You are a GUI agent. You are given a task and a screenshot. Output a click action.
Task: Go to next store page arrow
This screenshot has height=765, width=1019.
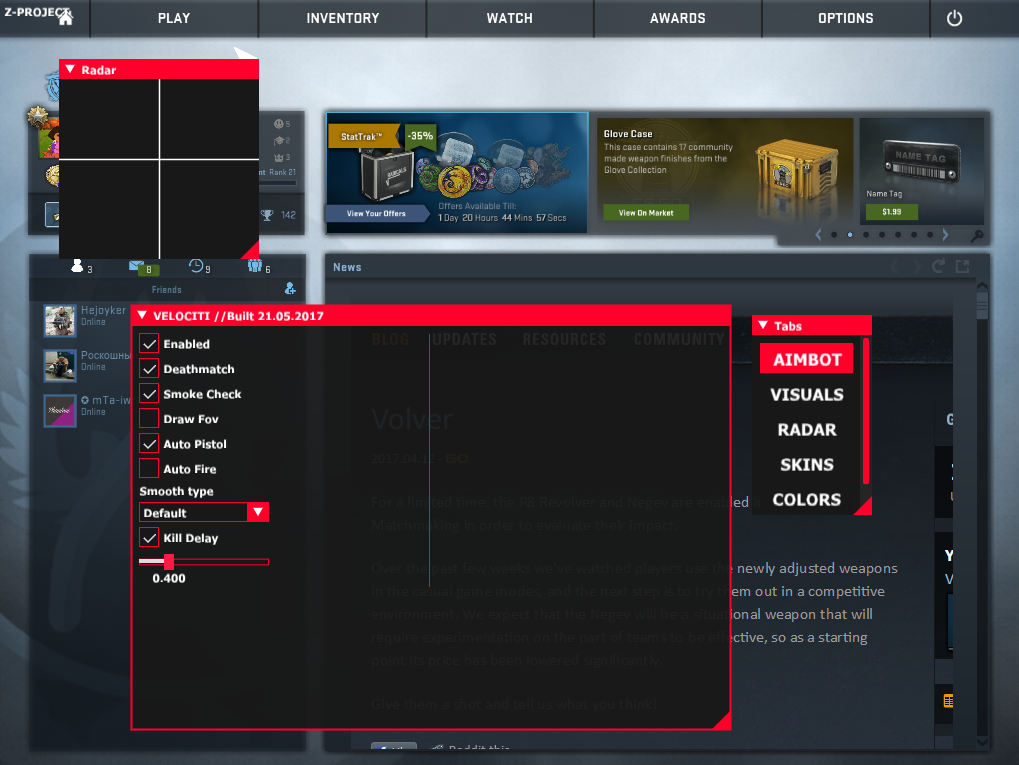(x=946, y=235)
